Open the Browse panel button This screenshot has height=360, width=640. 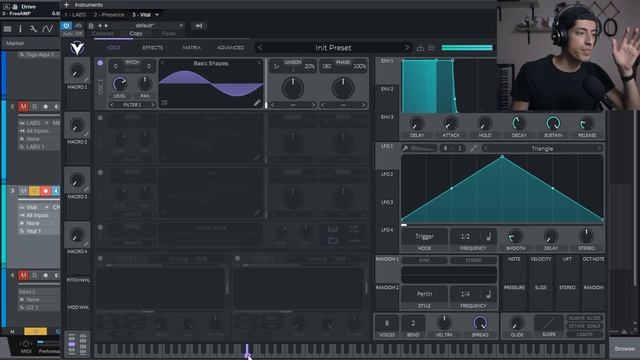point(624,349)
